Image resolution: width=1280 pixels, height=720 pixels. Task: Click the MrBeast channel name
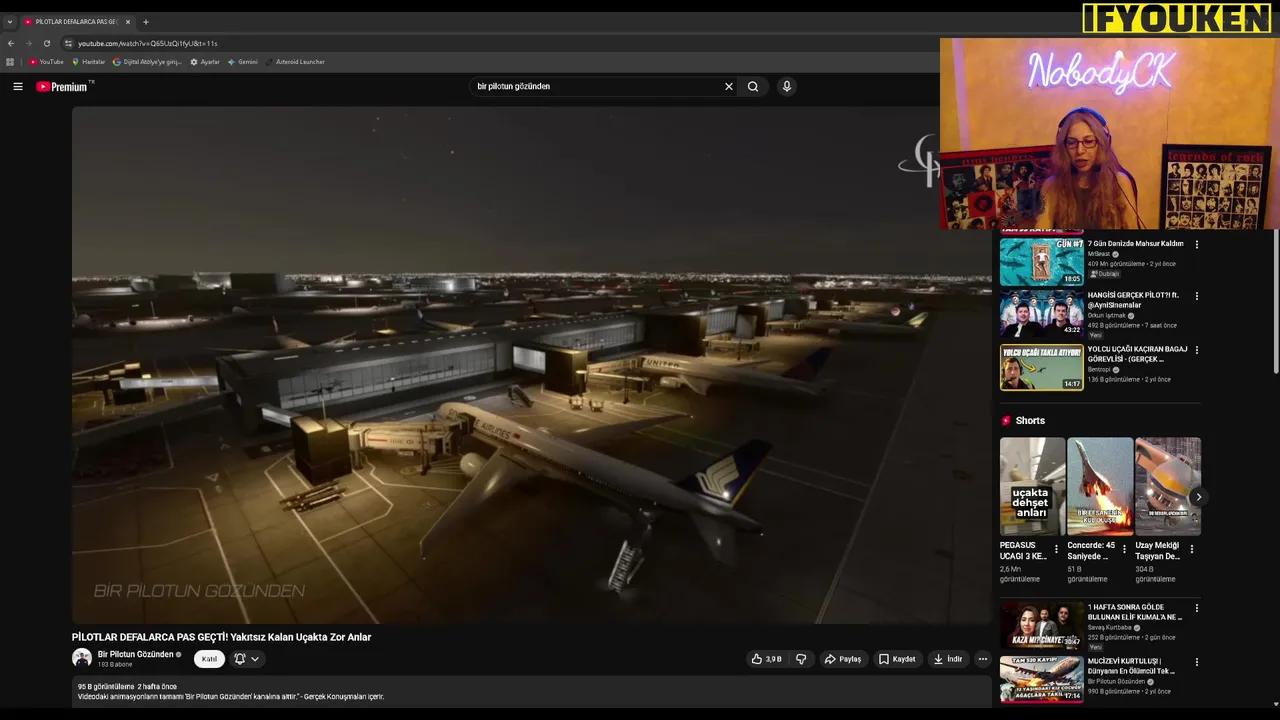tap(1099, 254)
